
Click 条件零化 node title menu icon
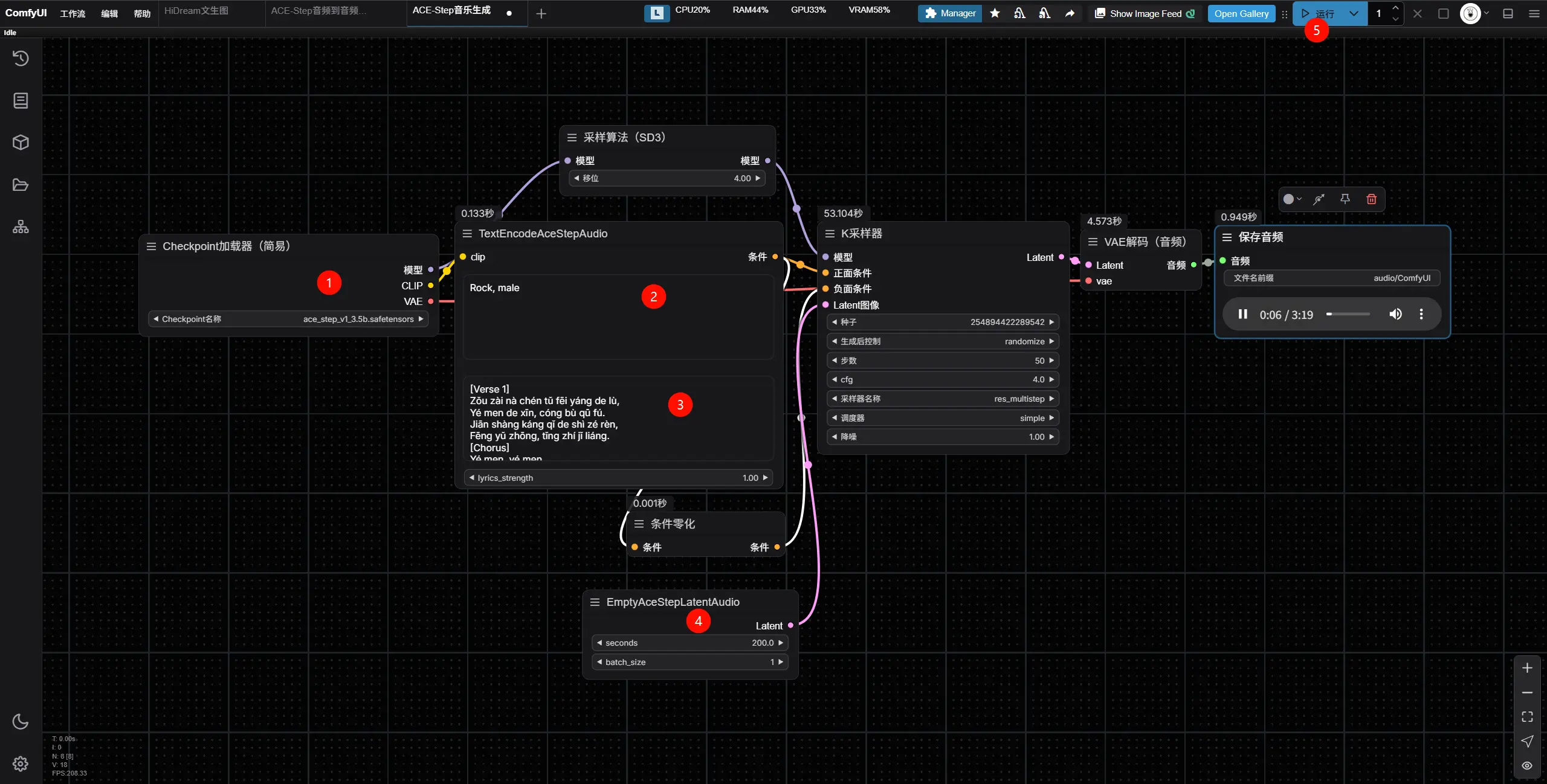click(639, 524)
